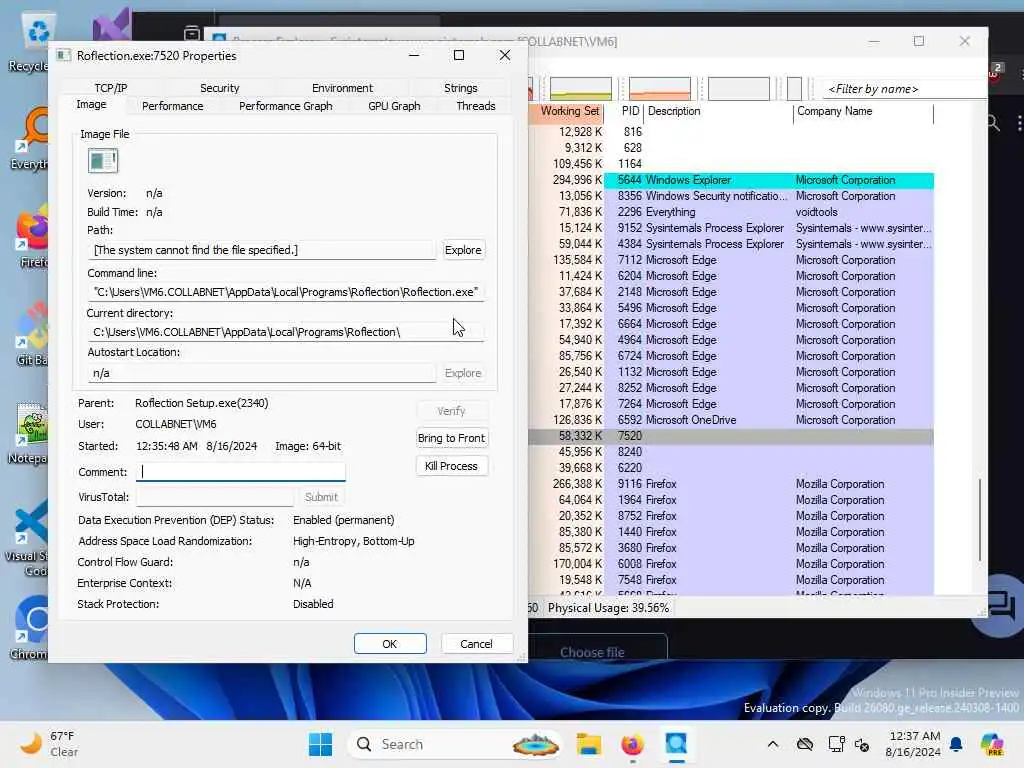Image resolution: width=1024 pixels, height=768 pixels.
Task: Click the cloud sync tray icon
Action: coord(805,744)
